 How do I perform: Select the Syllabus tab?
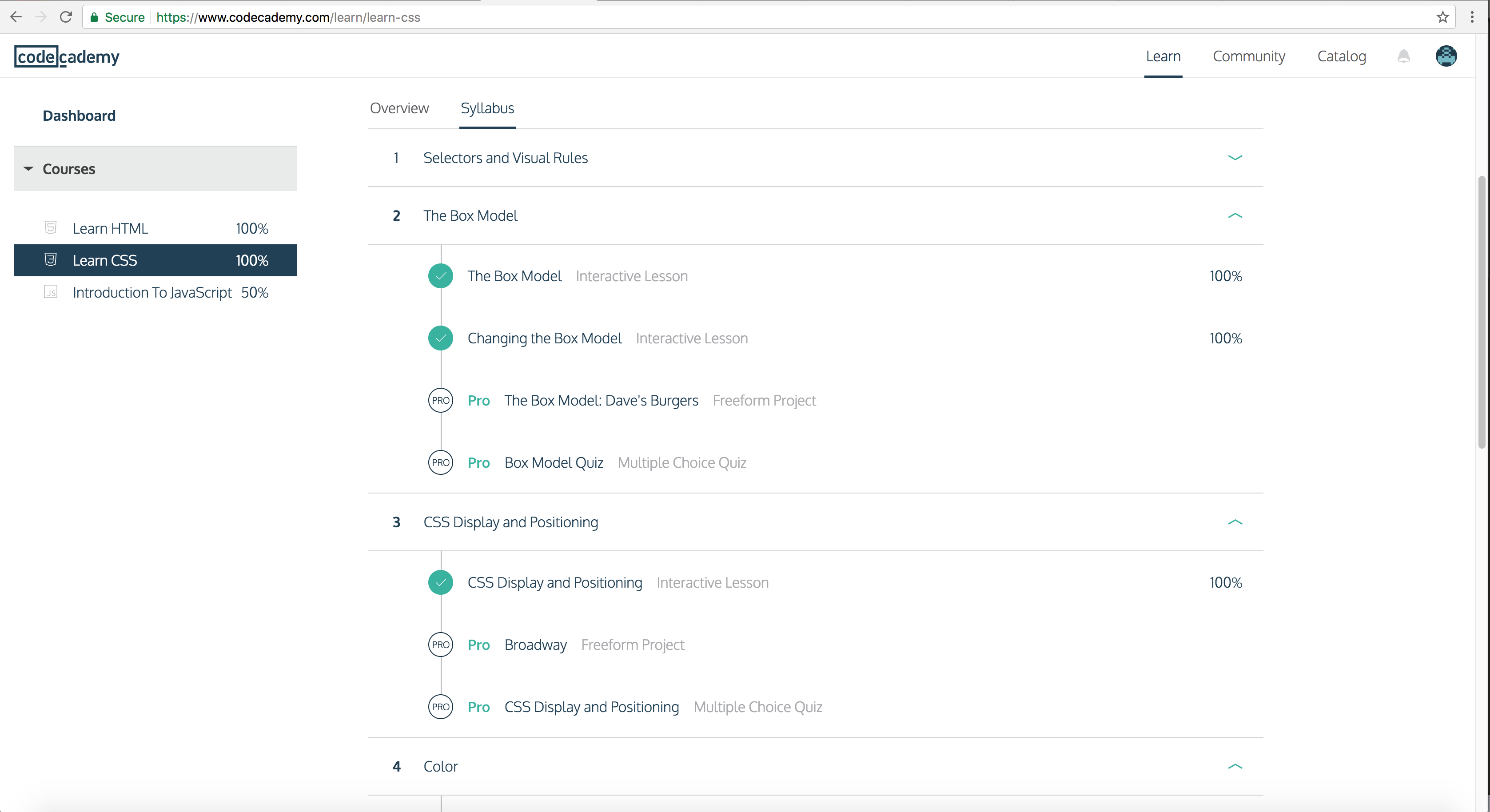(487, 108)
